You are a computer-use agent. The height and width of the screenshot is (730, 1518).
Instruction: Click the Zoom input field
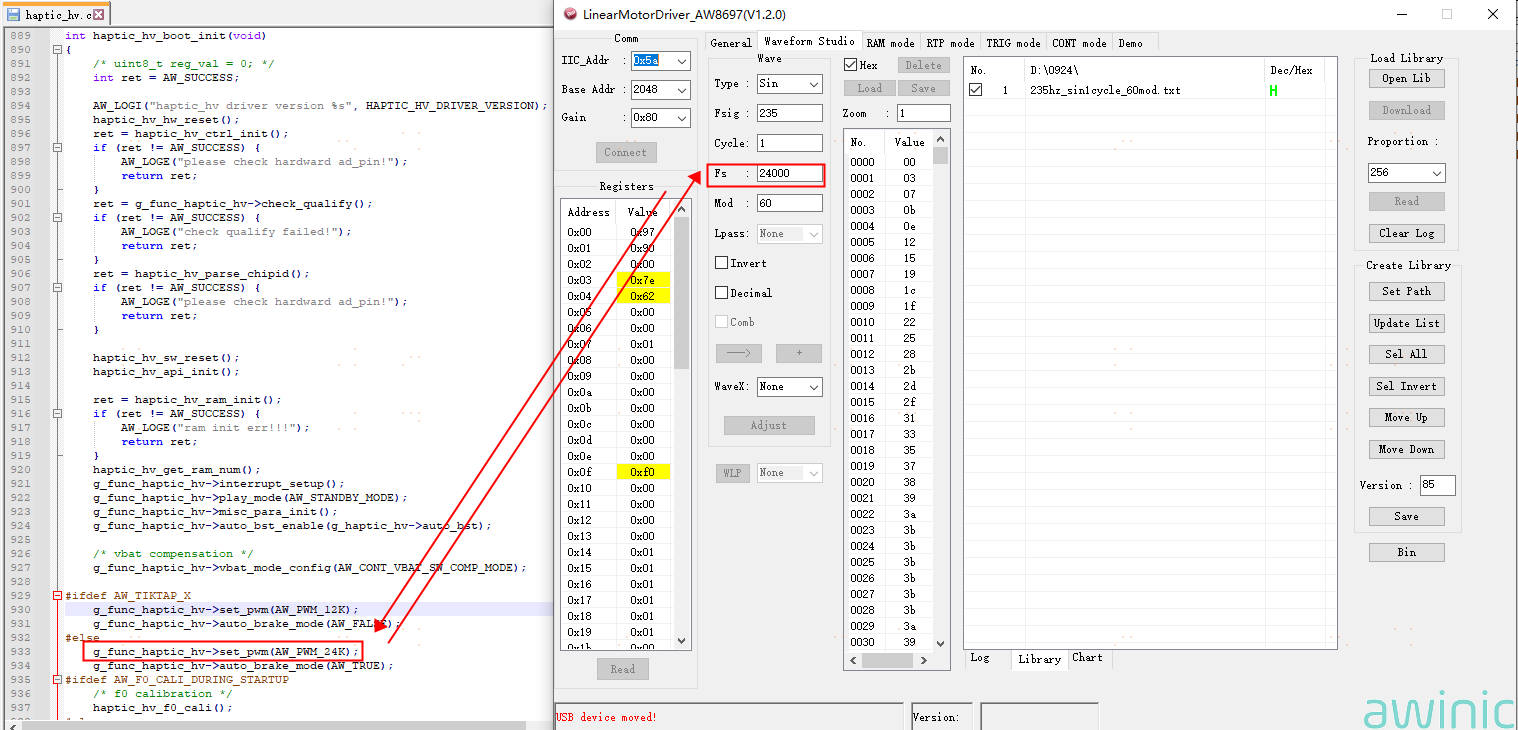pyautogui.click(x=923, y=113)
